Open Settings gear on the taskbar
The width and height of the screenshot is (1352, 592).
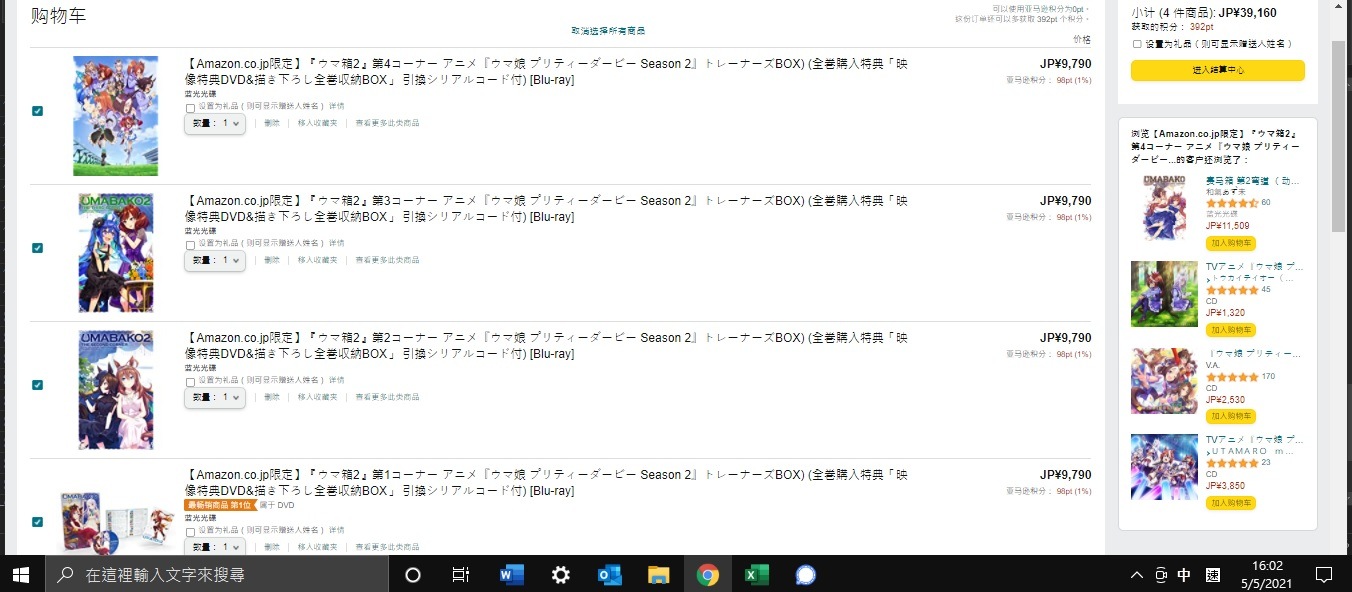coord(560,574)
